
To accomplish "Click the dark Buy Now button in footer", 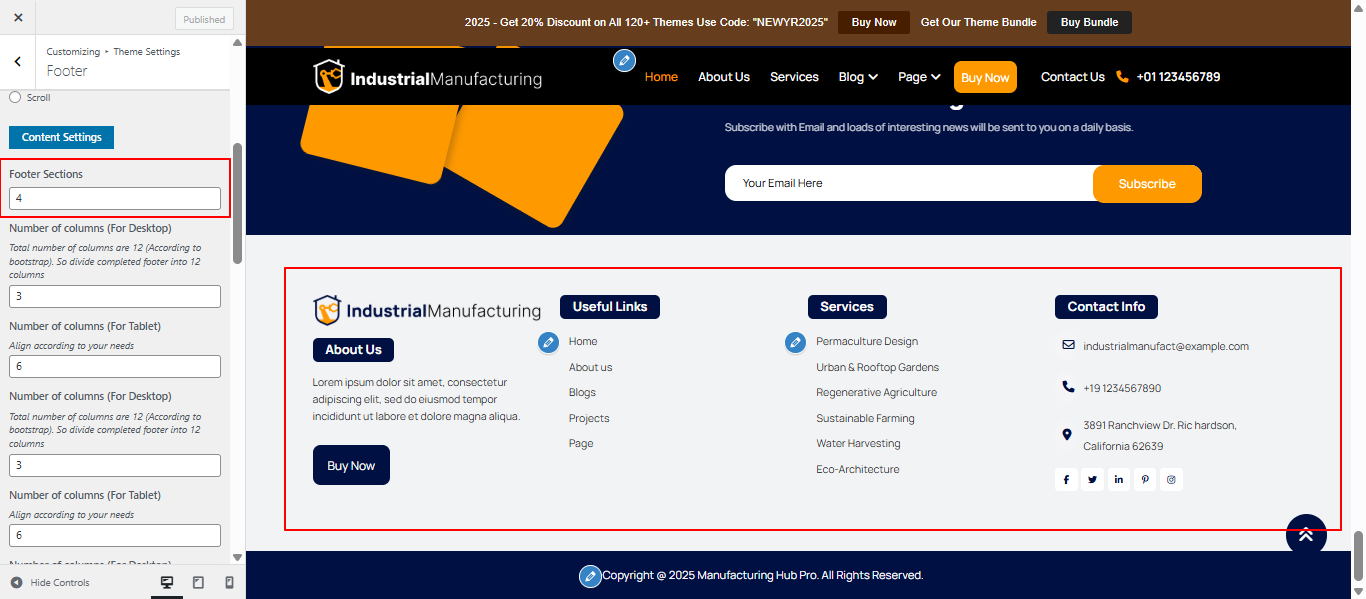I will 351,465.
